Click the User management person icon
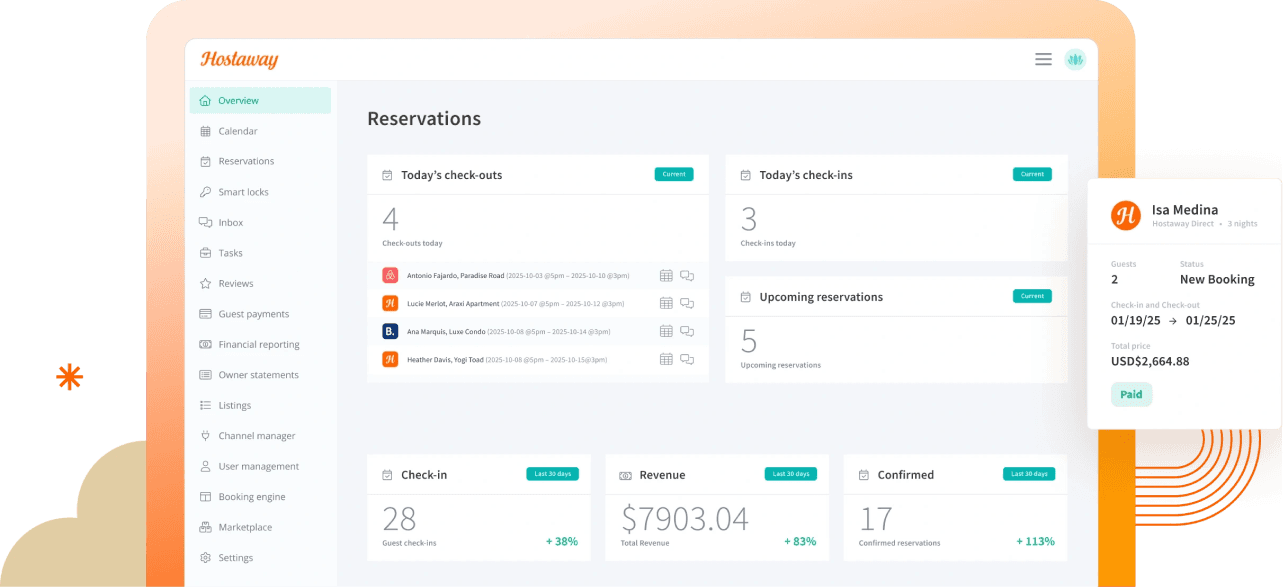The image size is (1283, 587). 205,466
